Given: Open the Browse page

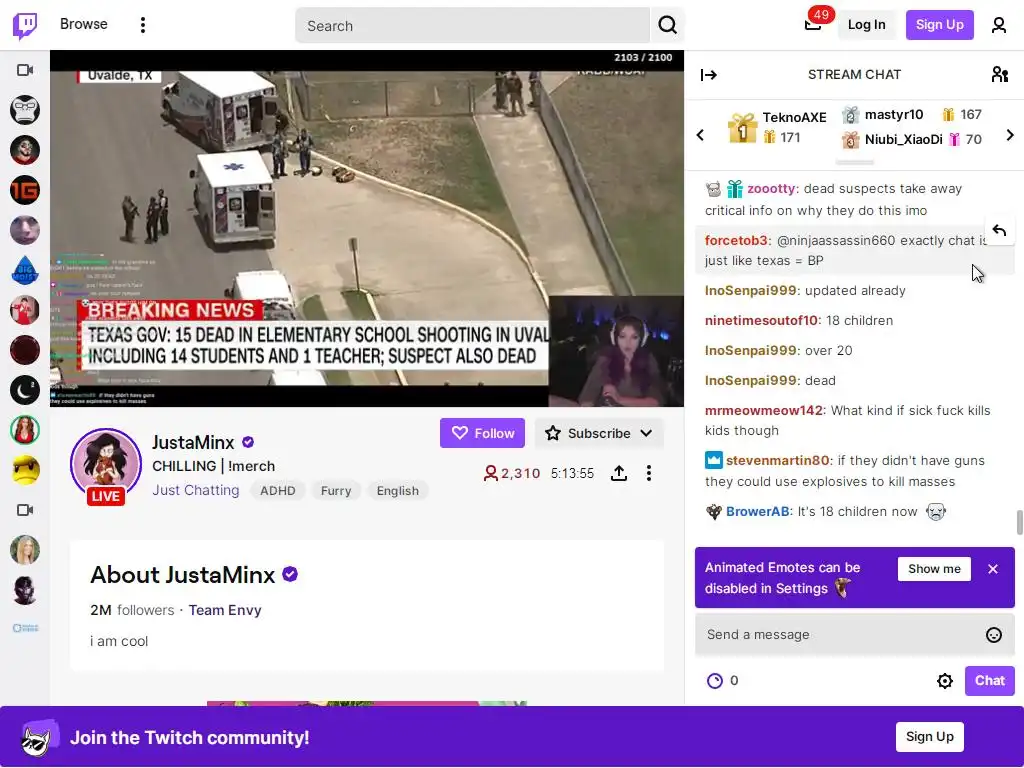Looking at the screenshot, I should [x=84, y=24].
